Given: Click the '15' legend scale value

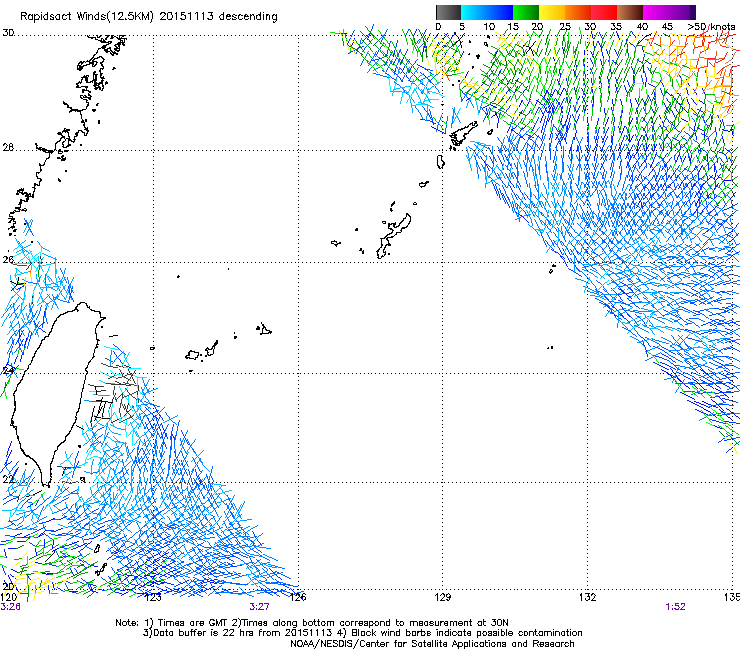Looking at the screenshot, I should (513, 27).
